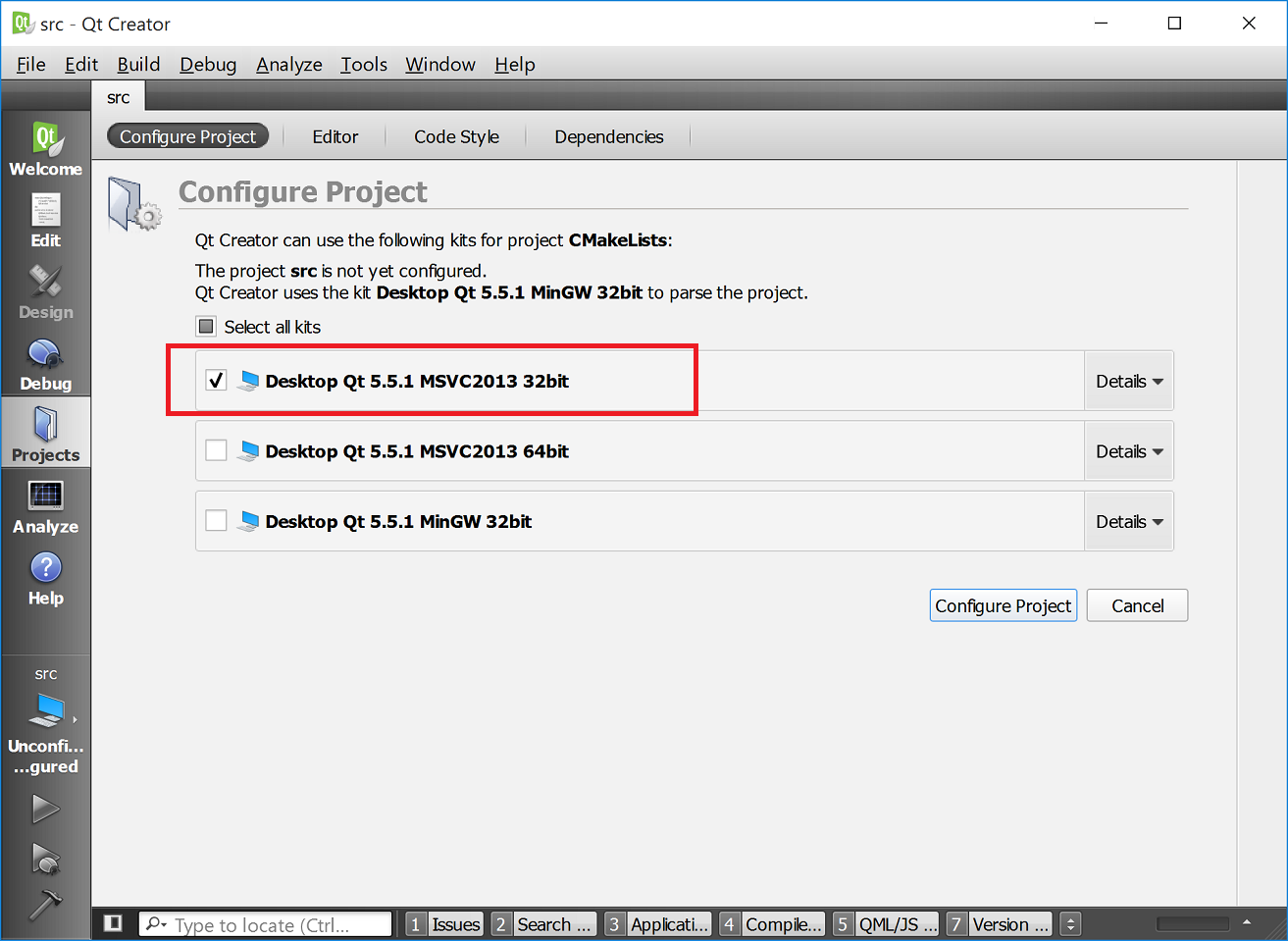
Task: Open the Application Output pane
Action: [x=657, y=924]
